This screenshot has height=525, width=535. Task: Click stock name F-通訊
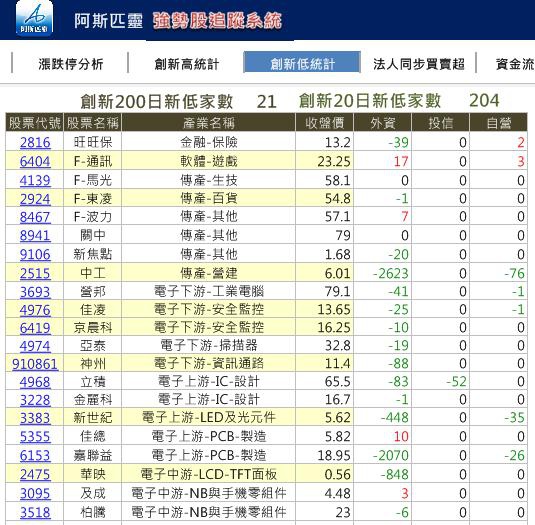[93, 161]
